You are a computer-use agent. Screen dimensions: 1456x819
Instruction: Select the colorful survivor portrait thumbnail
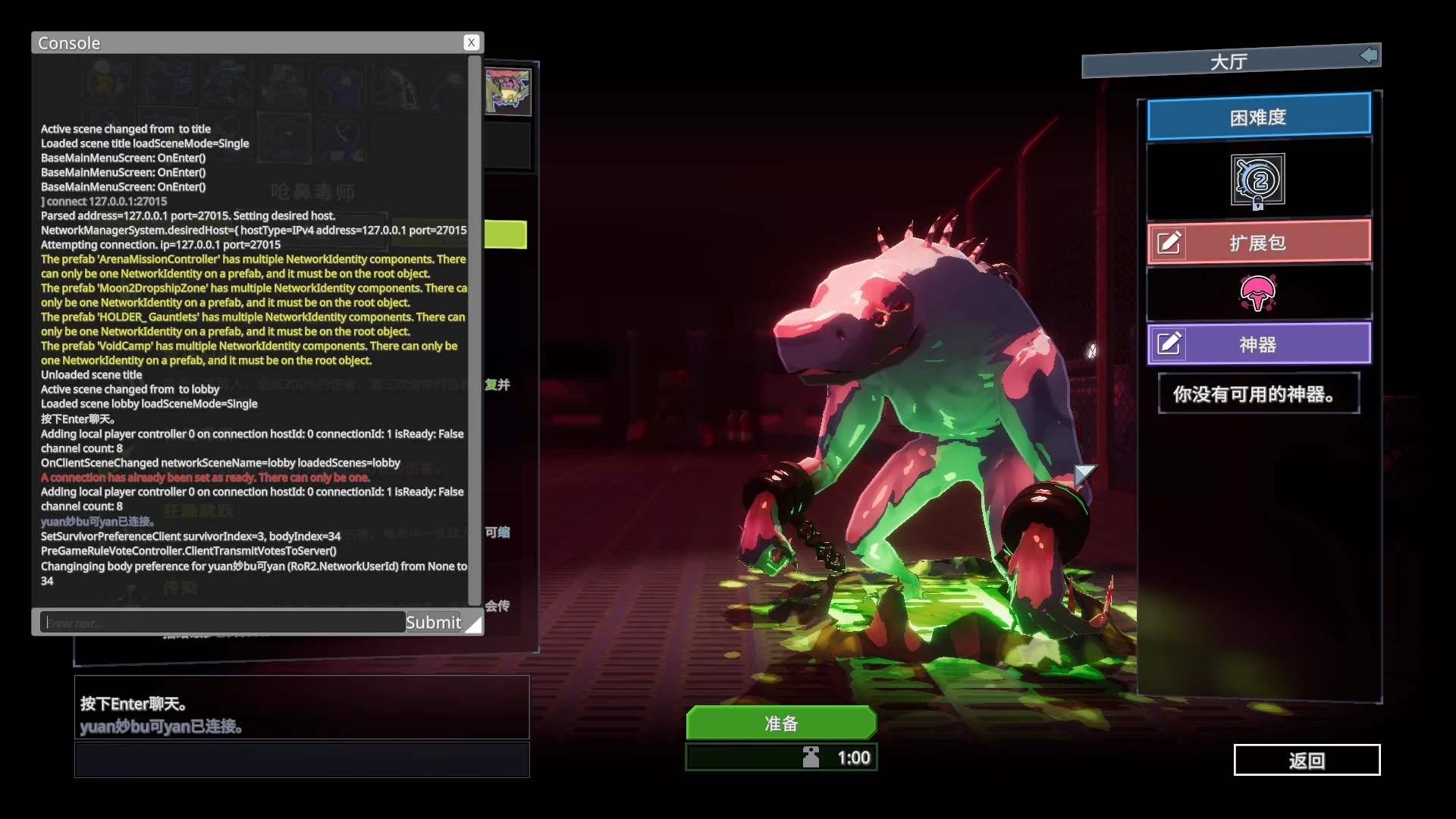tap(507, 91)
